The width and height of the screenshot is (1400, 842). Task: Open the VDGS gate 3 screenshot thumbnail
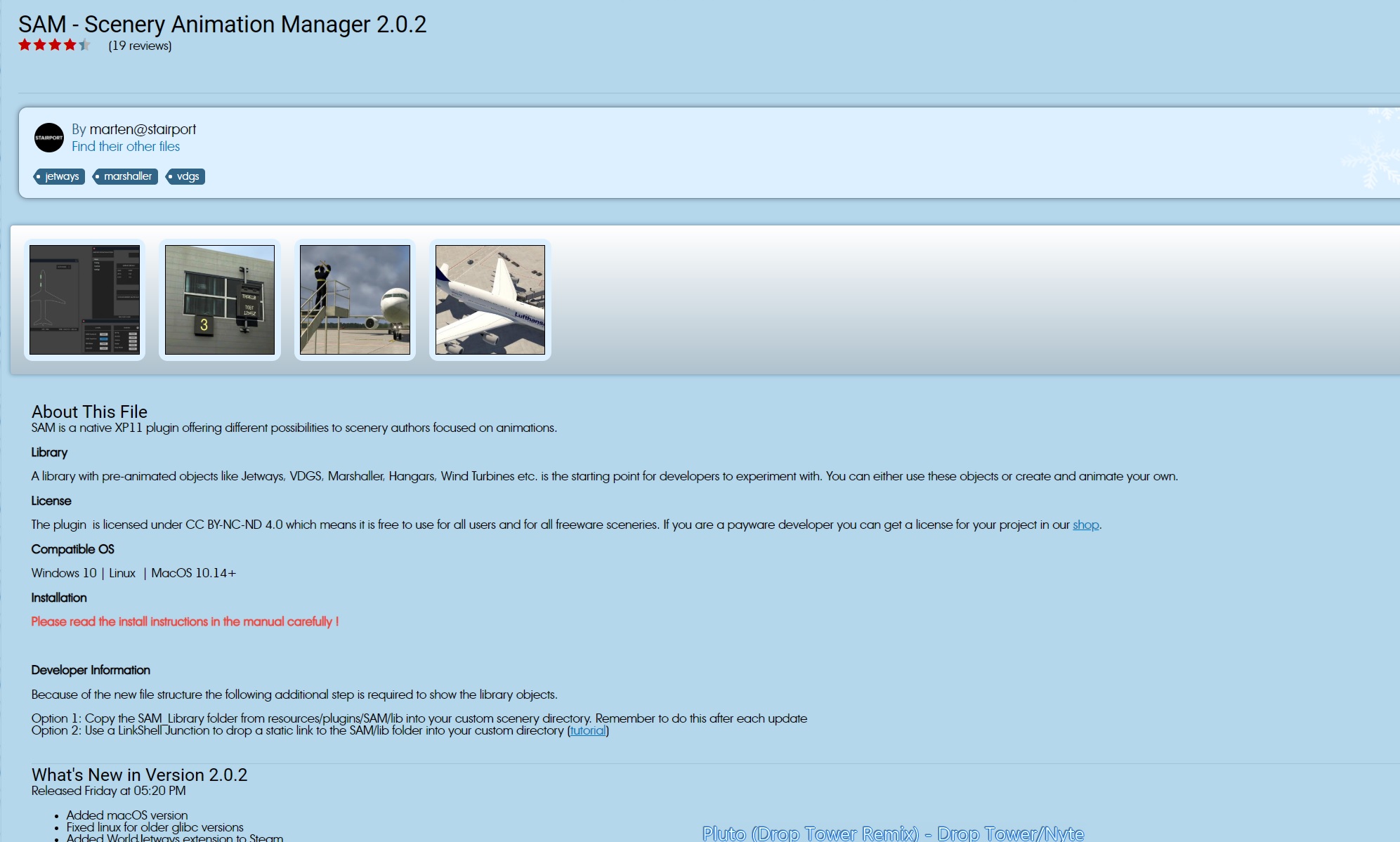(220, 300)
